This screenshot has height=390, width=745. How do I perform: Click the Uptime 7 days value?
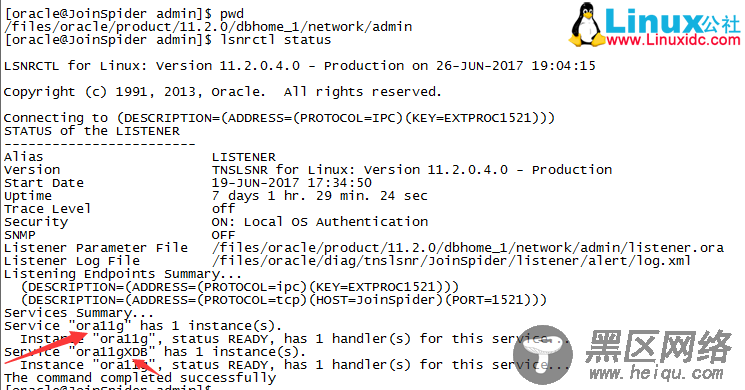point(320,196)
